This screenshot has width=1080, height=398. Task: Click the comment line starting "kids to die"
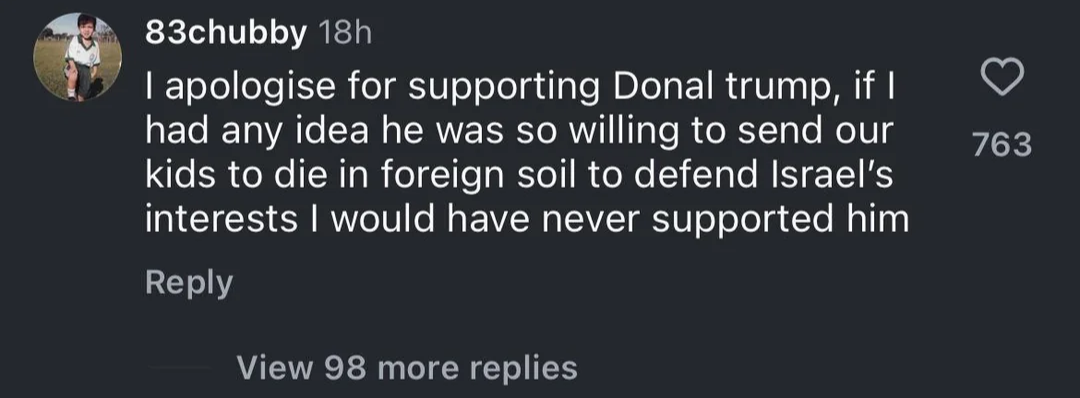[x=519, y=176]
